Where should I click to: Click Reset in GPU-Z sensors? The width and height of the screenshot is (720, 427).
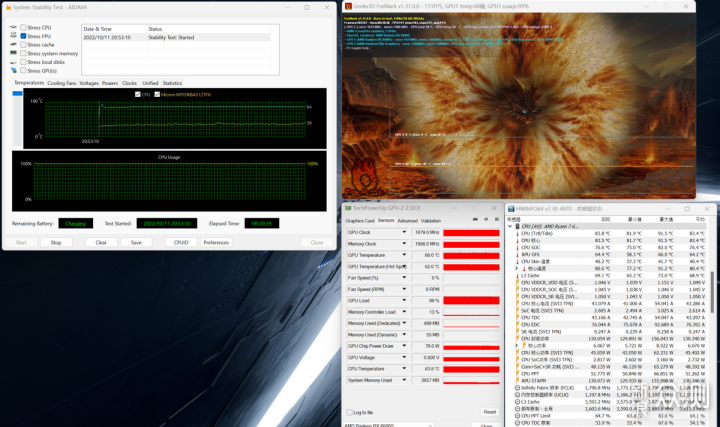[489, 412]
